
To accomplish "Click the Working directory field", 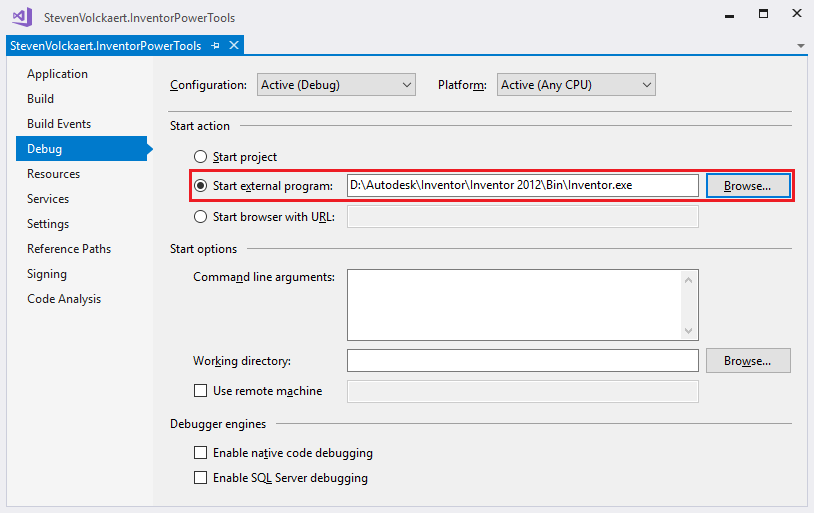I will 523,360.
